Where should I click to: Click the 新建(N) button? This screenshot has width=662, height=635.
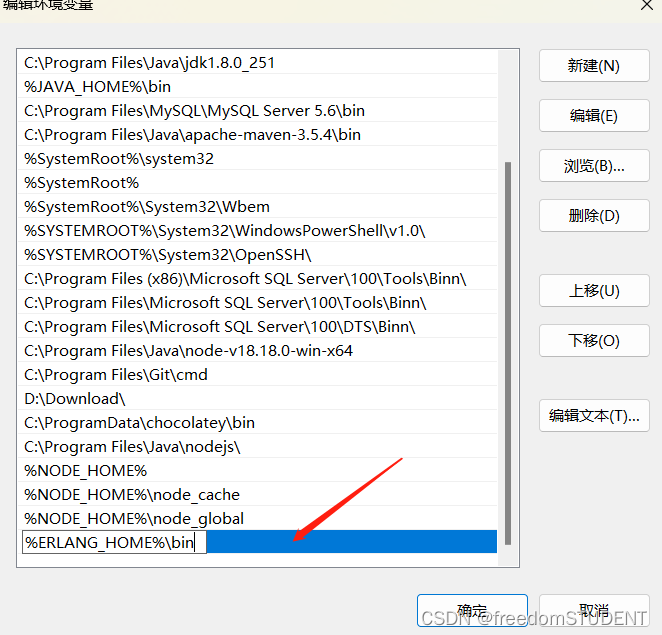pos(593,66)
